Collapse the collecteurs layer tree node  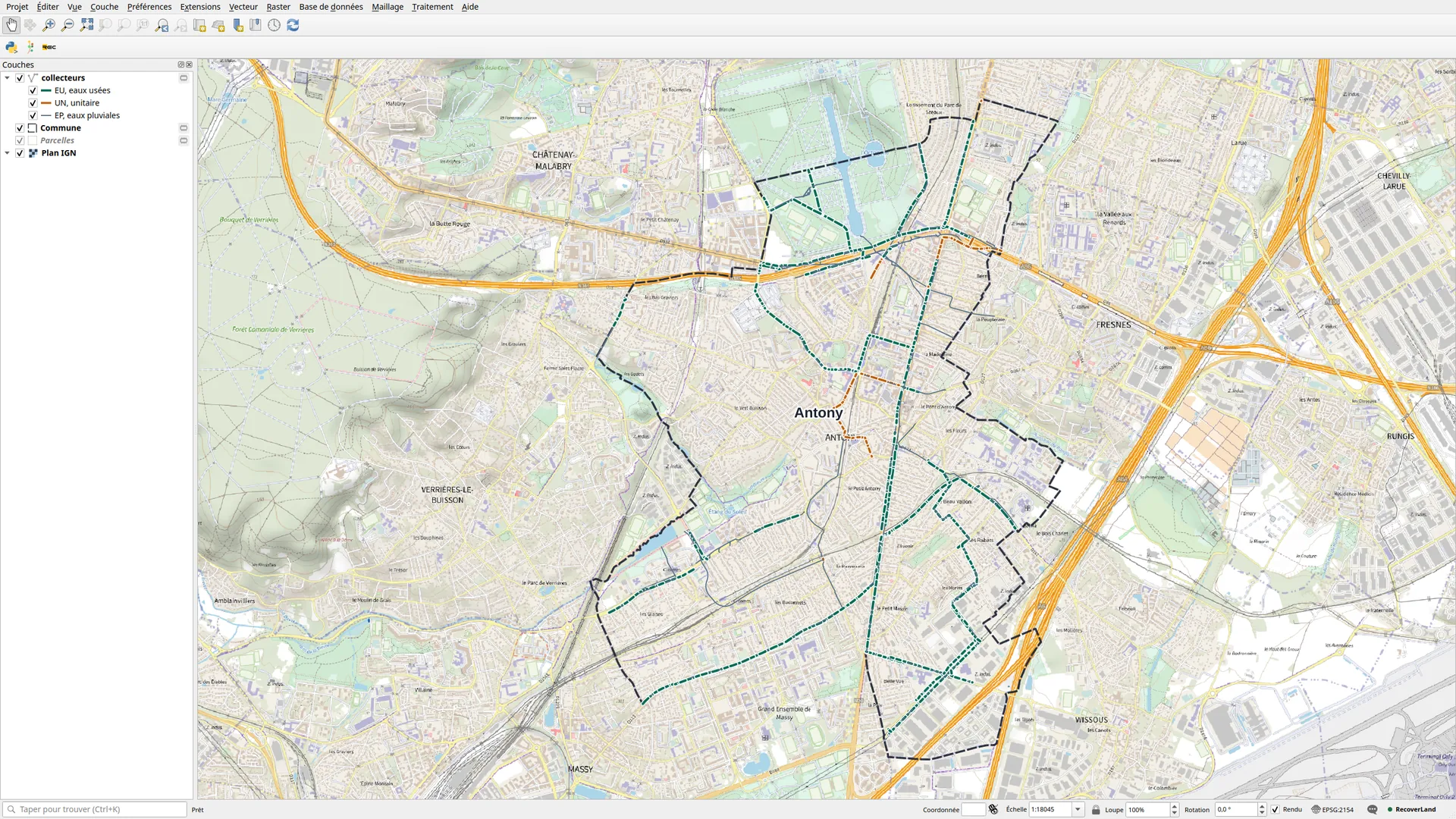click(7, 78)
